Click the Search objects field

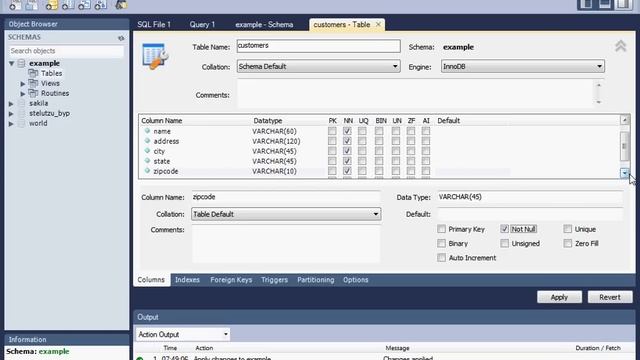[x=66, y=51]
